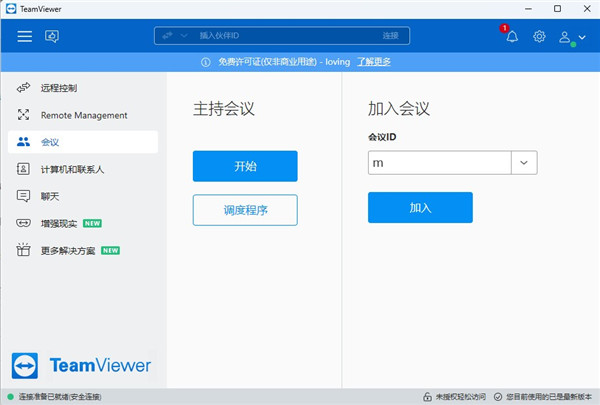The image size is (600, 405).
Task: Click the partner ID input field (插入伙伴ID)
Action: point(270,36)
